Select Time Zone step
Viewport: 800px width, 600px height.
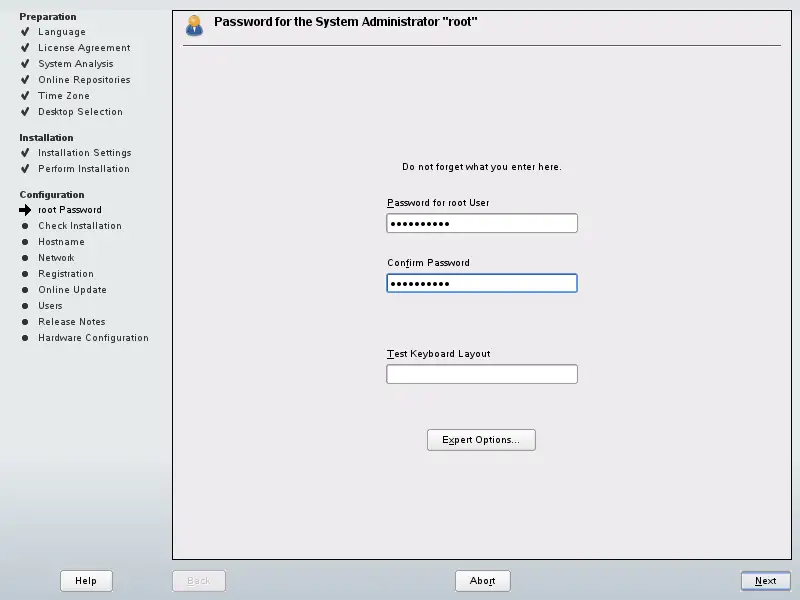(64, 95)
